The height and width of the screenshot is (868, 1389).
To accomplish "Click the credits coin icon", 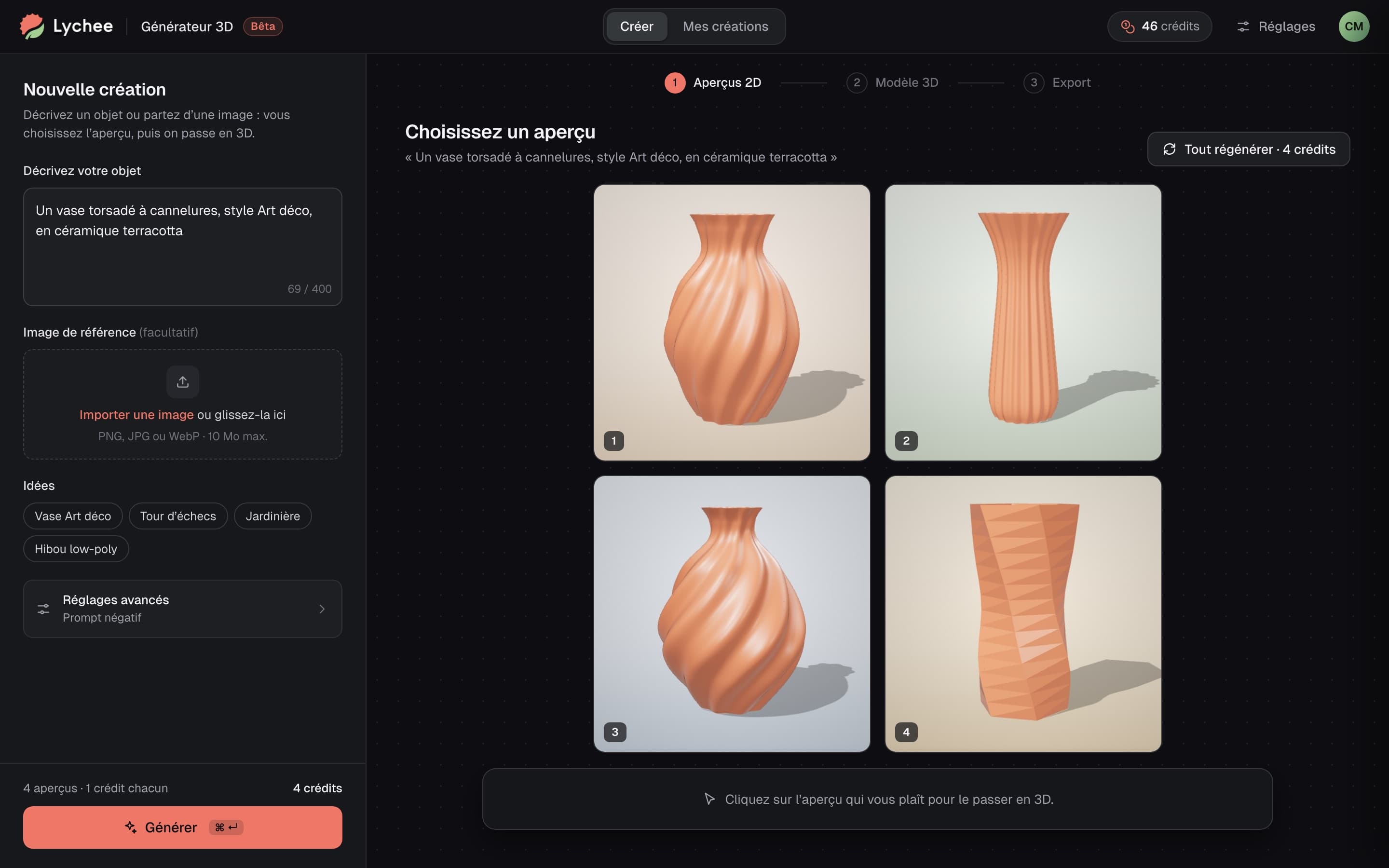I will (1127, 27).
